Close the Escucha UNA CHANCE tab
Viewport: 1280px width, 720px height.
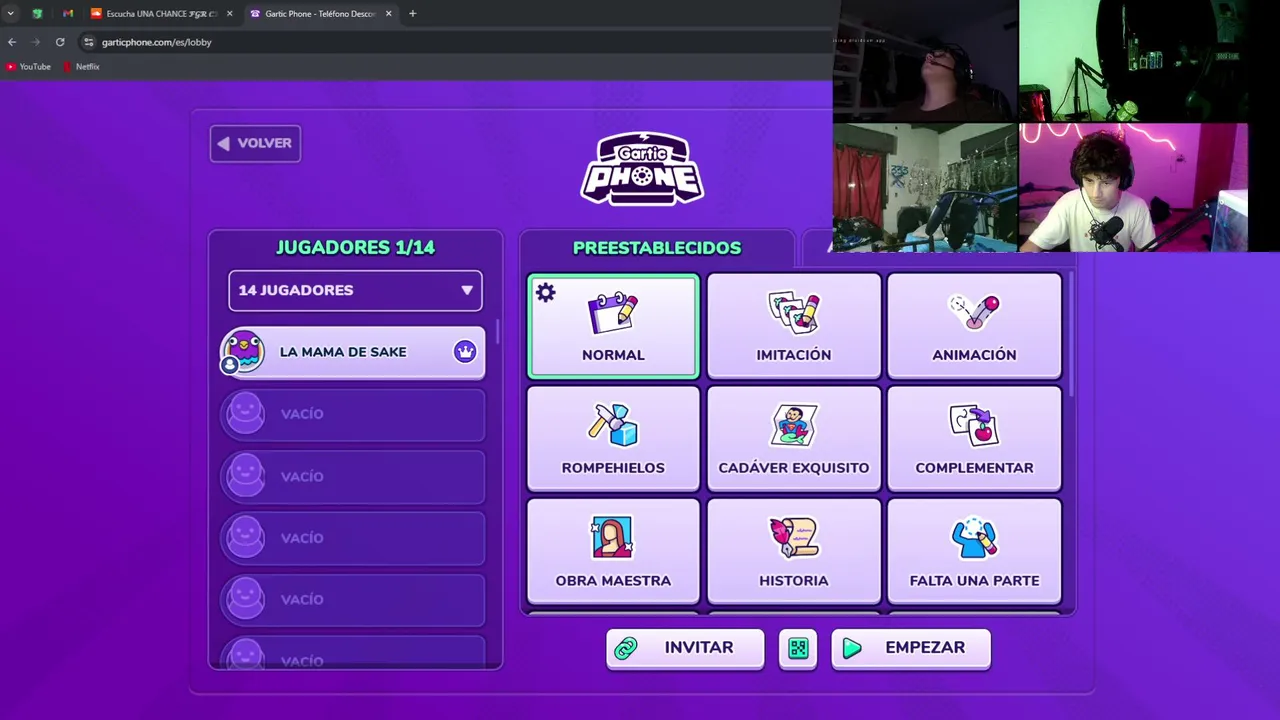coord(229,13)
